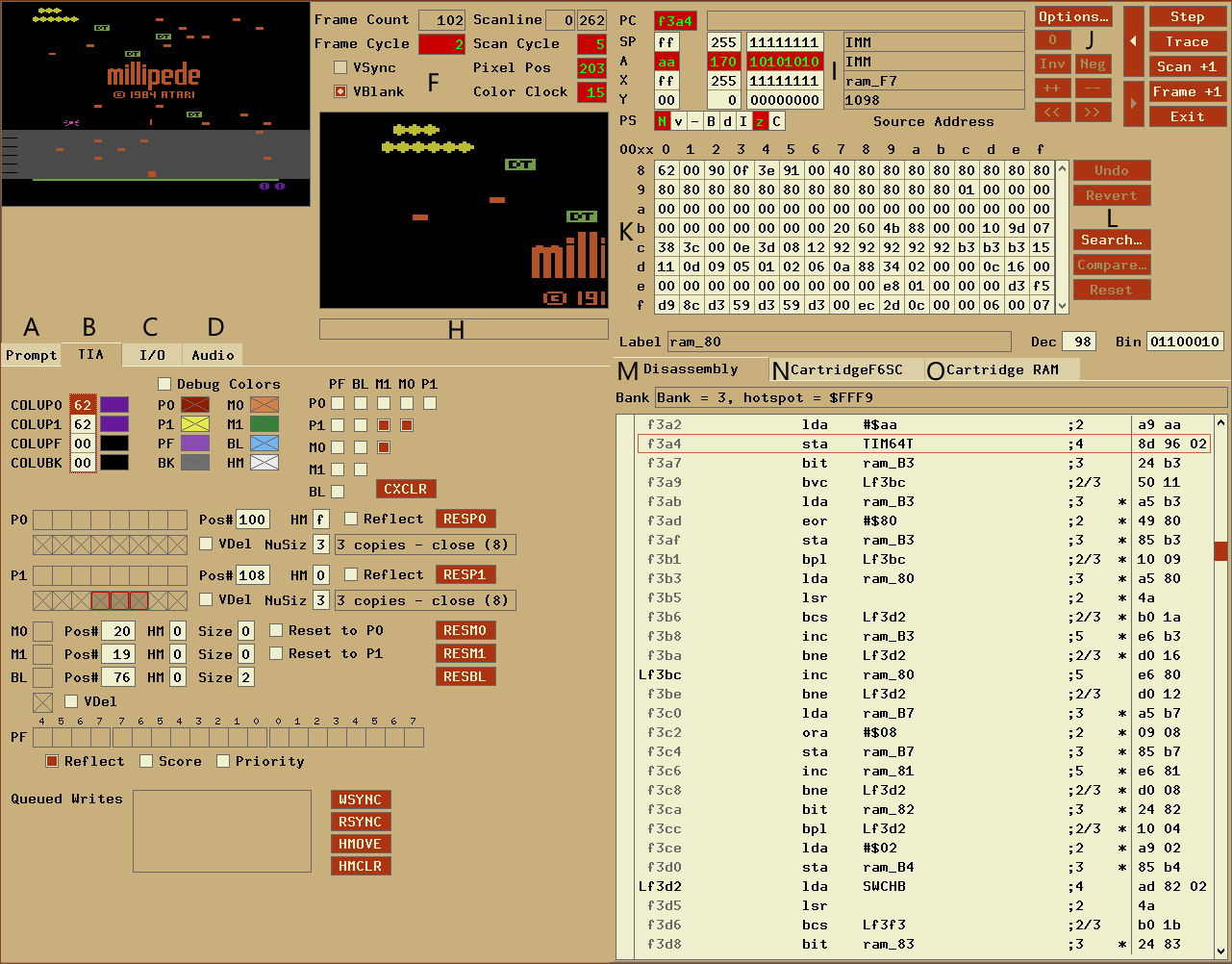Viewport: 1232px width, 964px height.
Task: Click the '0' zero-value button
Action: tap(1053, 40)
